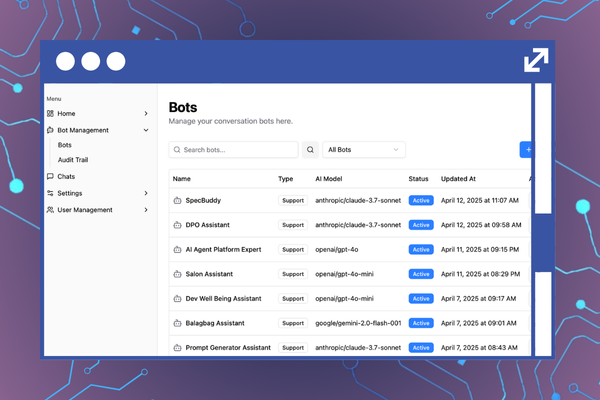
Task: Click the April 7, 2025 at 09:01 AM timestamp
Action: (479, 323)
